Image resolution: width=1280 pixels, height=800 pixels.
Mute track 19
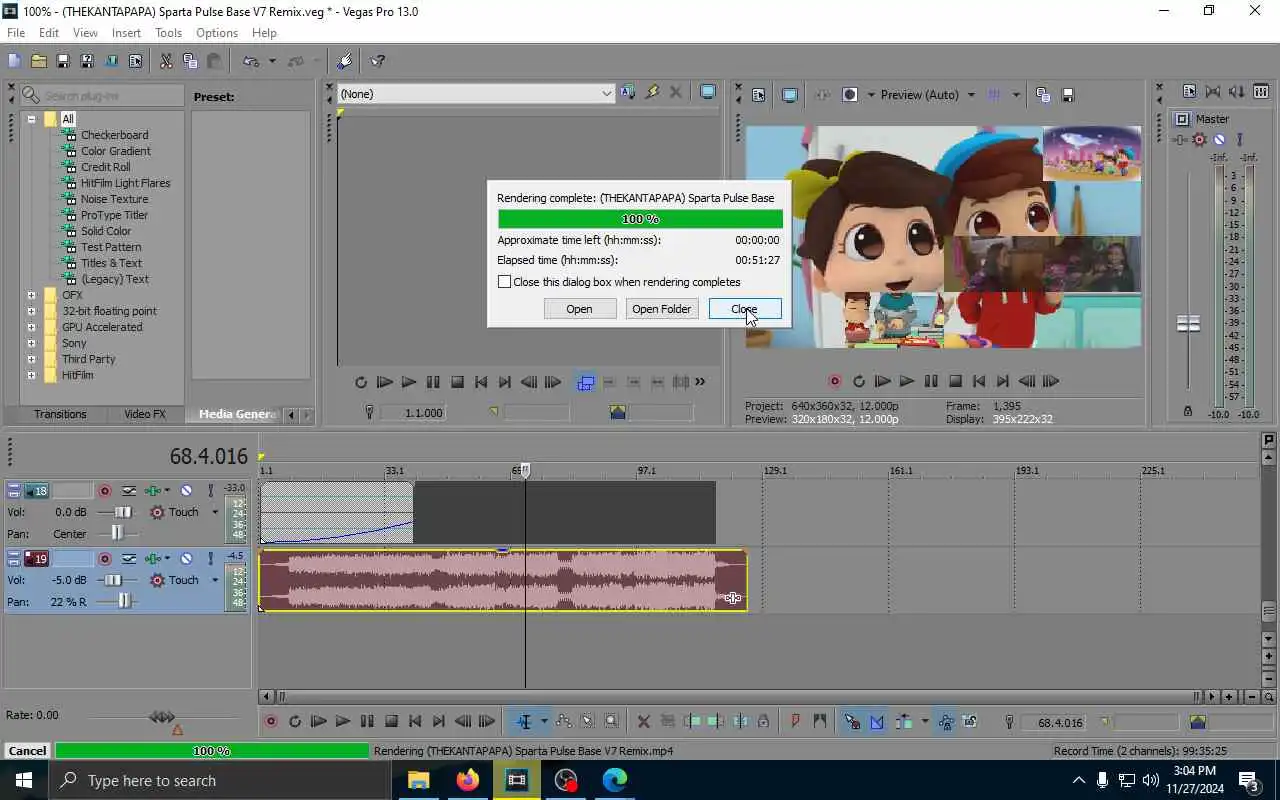[x=186, y=558]
